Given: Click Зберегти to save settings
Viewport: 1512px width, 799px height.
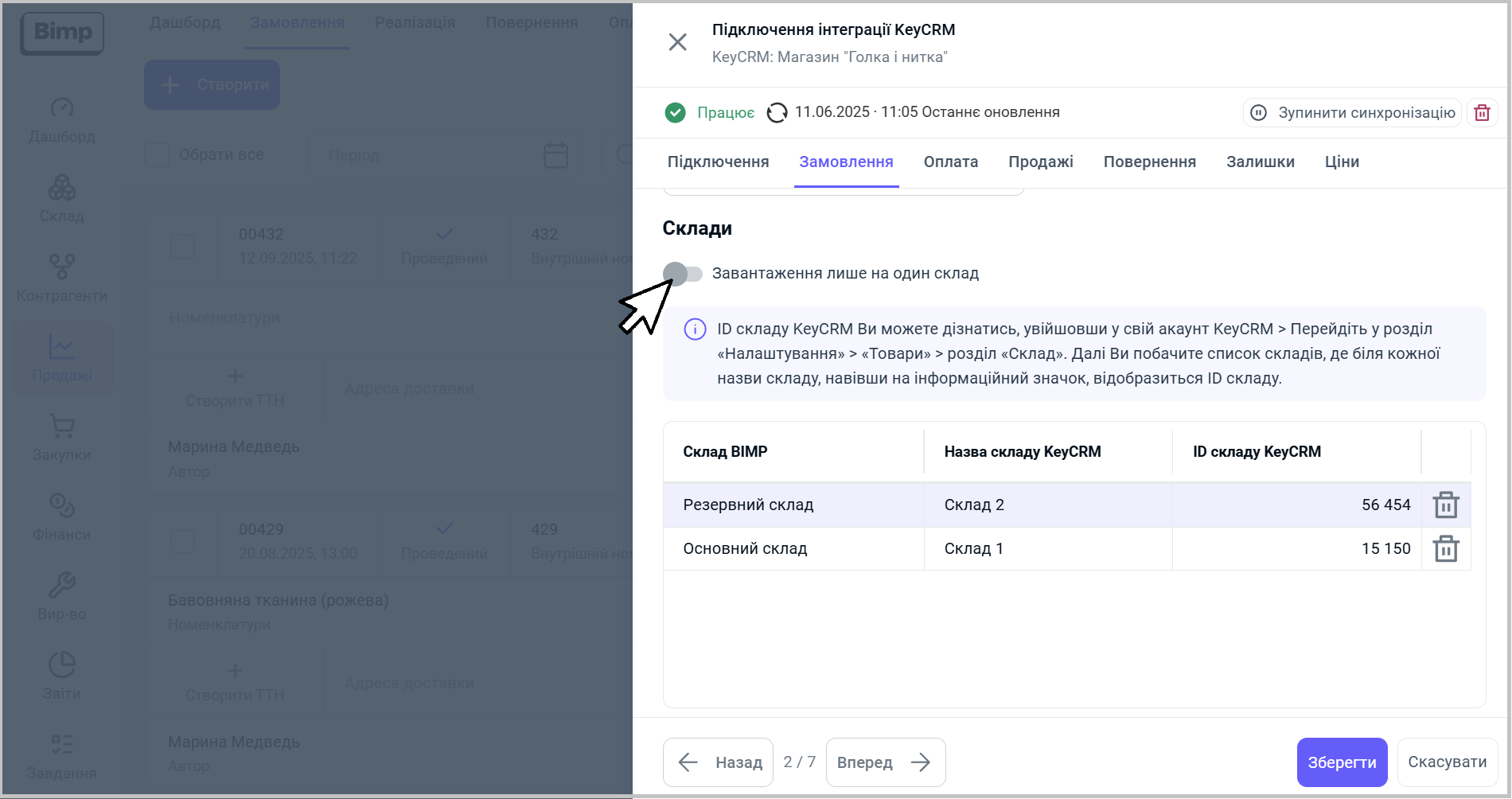Looking at the screenshot, I should pyautogui.click(x=1341, y=762).
